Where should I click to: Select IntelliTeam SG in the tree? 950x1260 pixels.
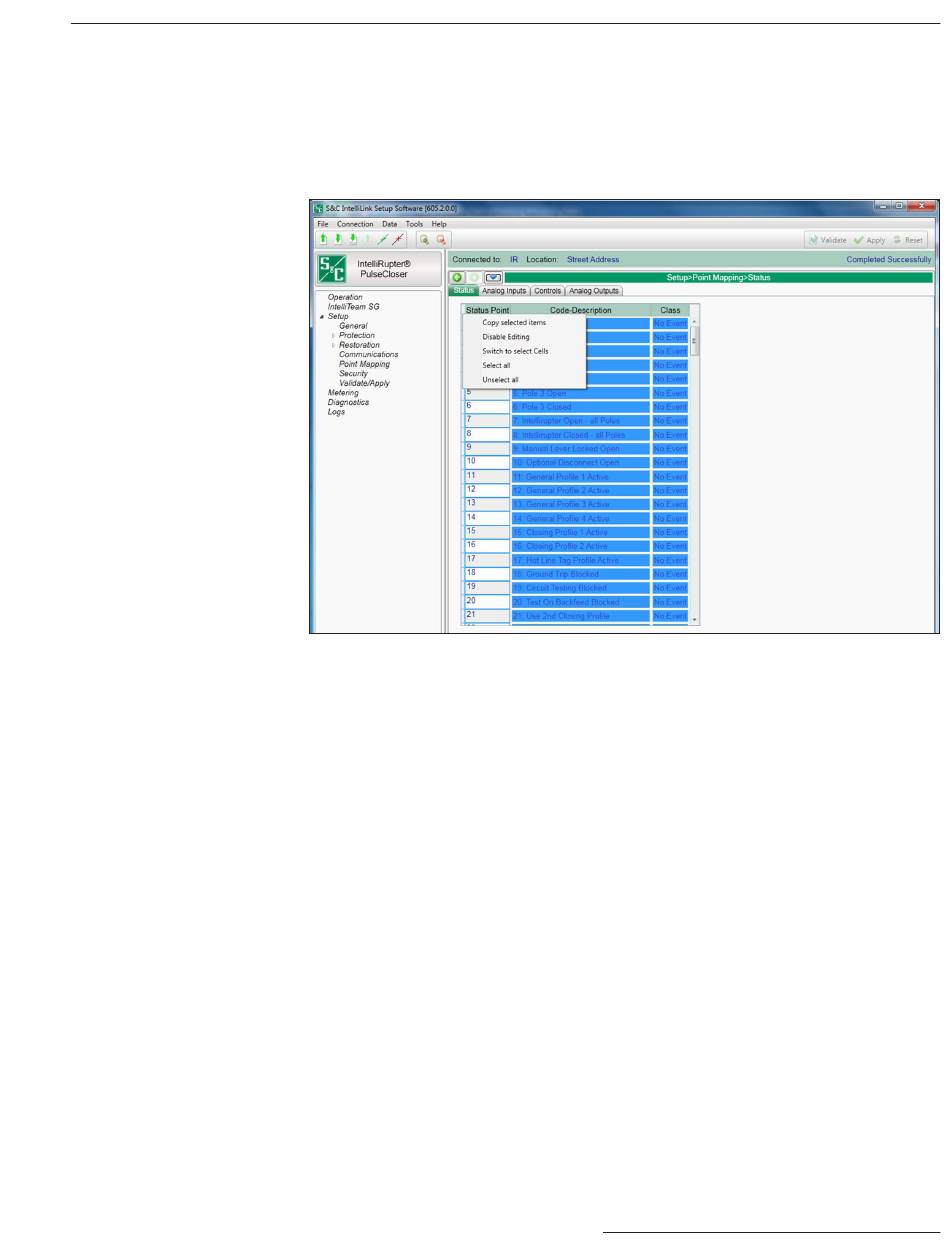click(353, 306)
